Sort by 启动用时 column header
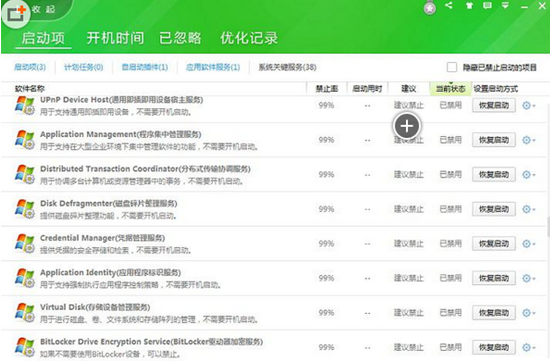 point(367,88)
